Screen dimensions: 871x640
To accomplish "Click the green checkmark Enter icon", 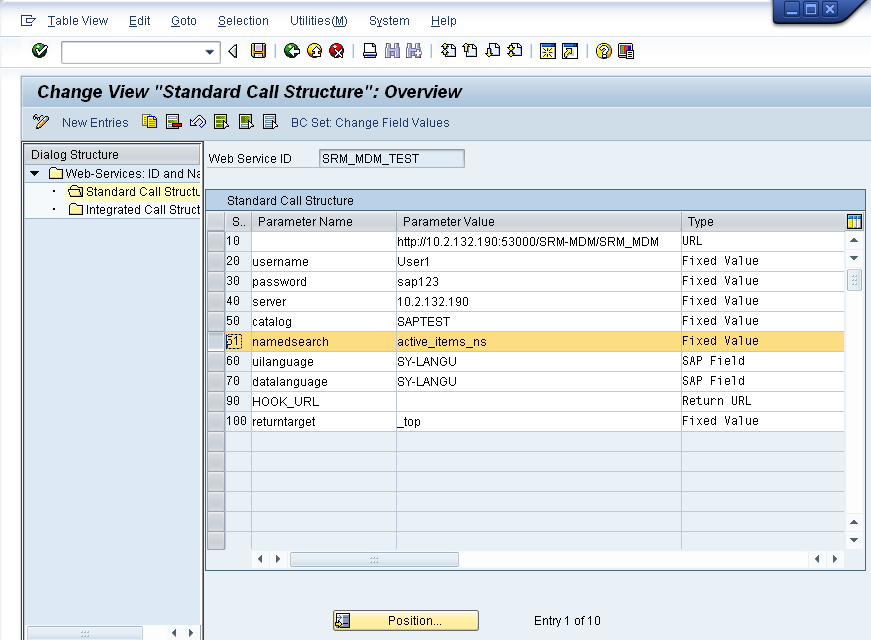I will point(39,51).
